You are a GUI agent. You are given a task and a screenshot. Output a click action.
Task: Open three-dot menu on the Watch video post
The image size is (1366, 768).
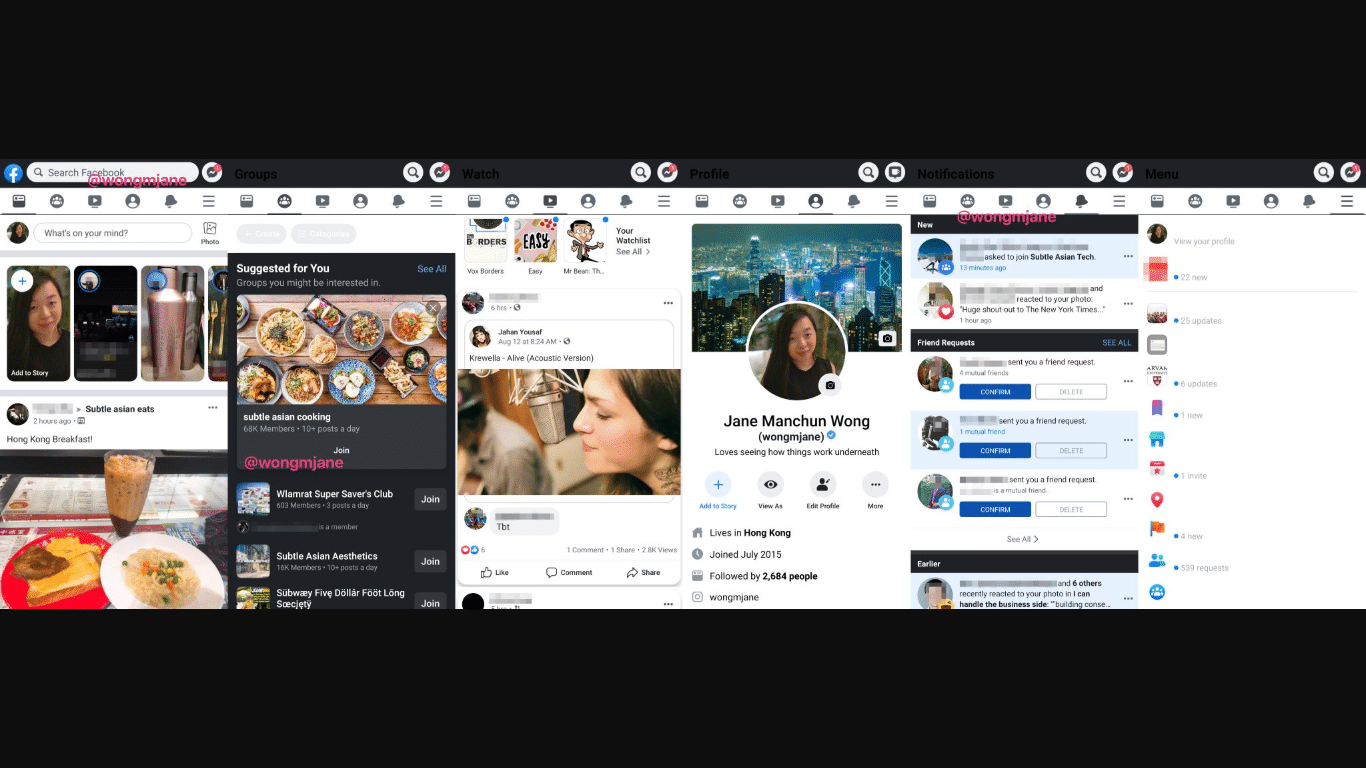(668, 303)
